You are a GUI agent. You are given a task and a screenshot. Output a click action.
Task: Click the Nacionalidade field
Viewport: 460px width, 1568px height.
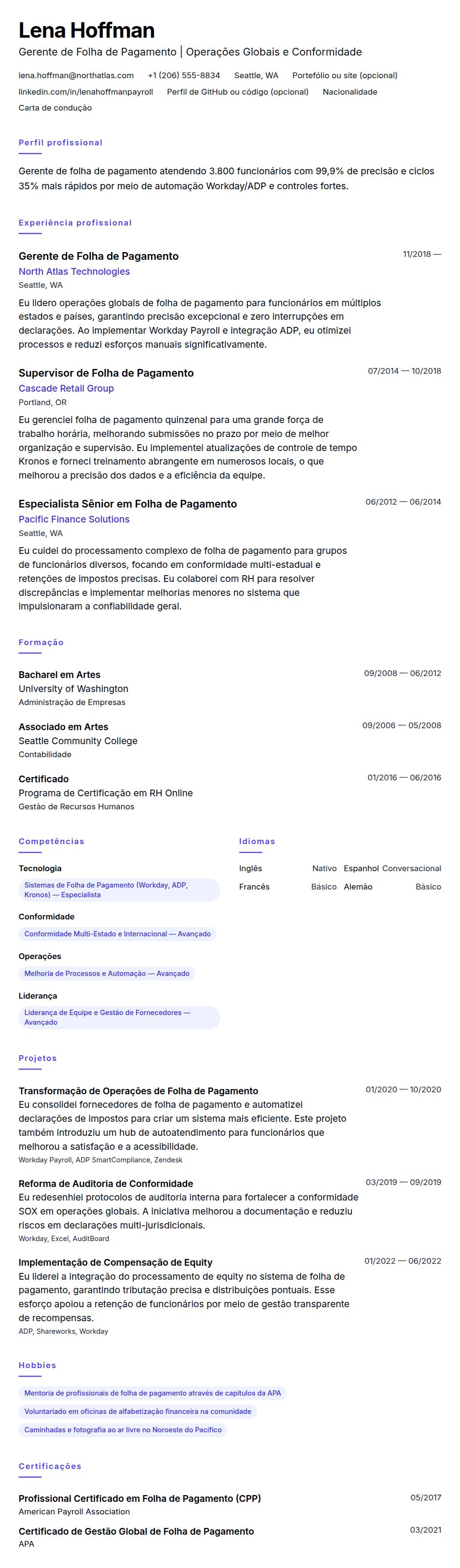click(350, 92)
